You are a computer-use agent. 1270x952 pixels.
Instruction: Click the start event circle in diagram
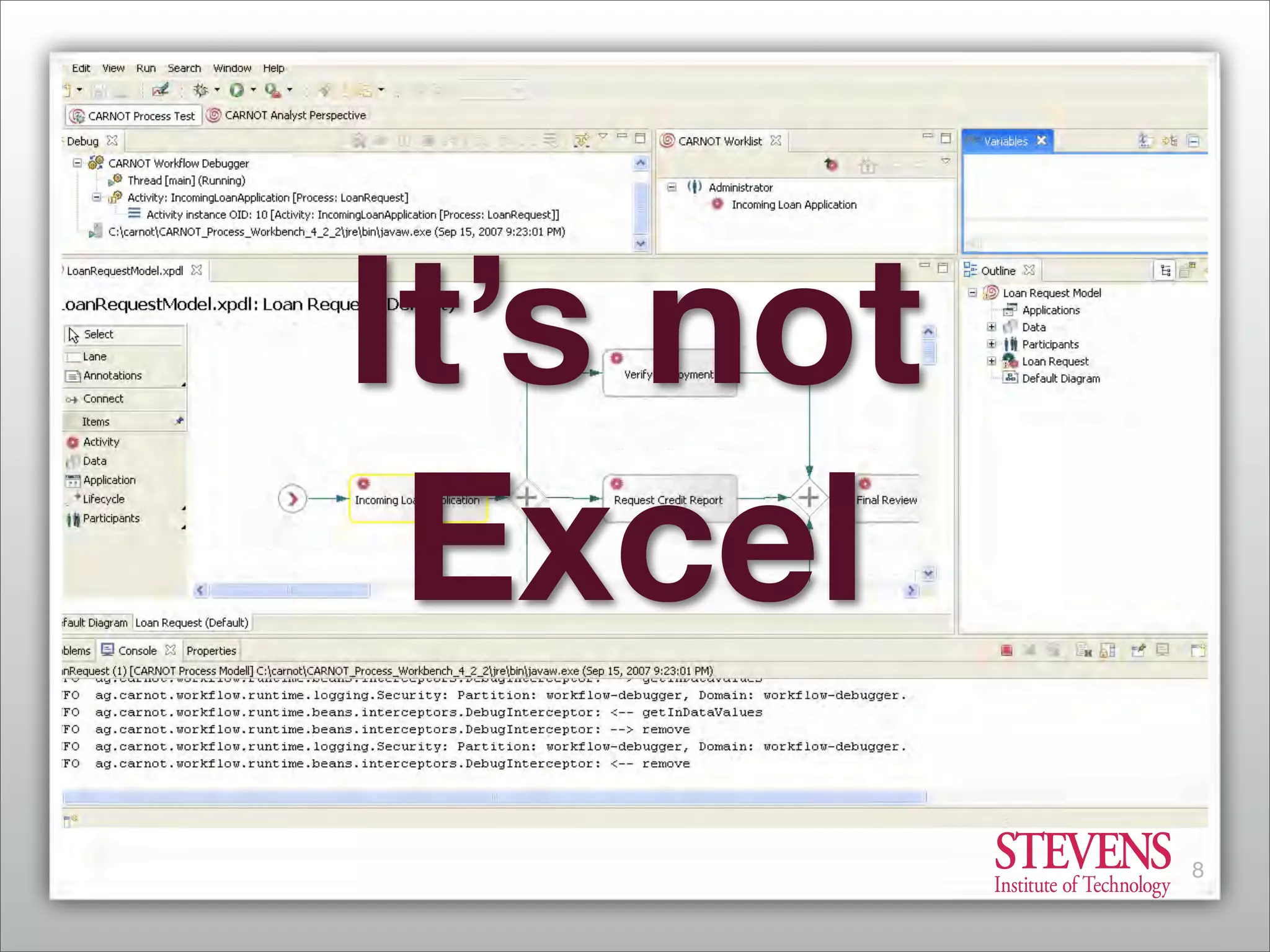pos(293,499)
